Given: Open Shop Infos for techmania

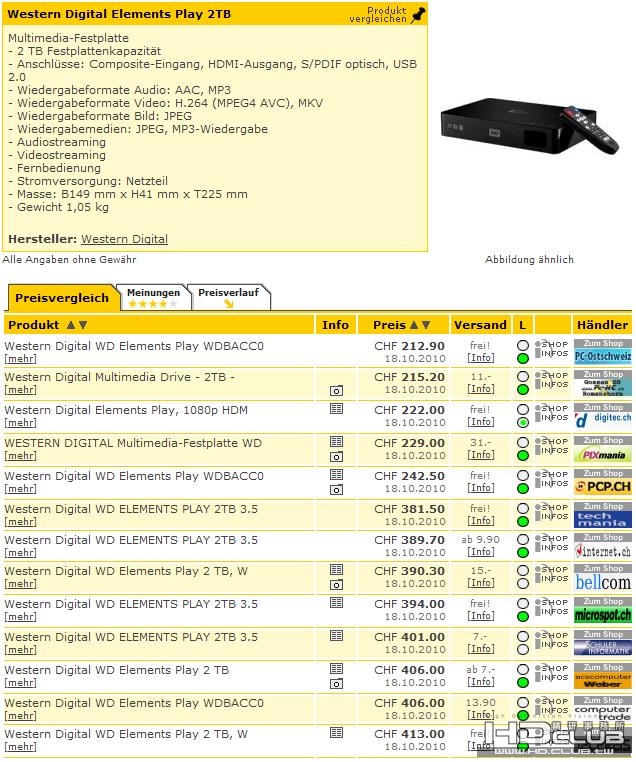Looking at the screenshot, I should pos(551,512).
